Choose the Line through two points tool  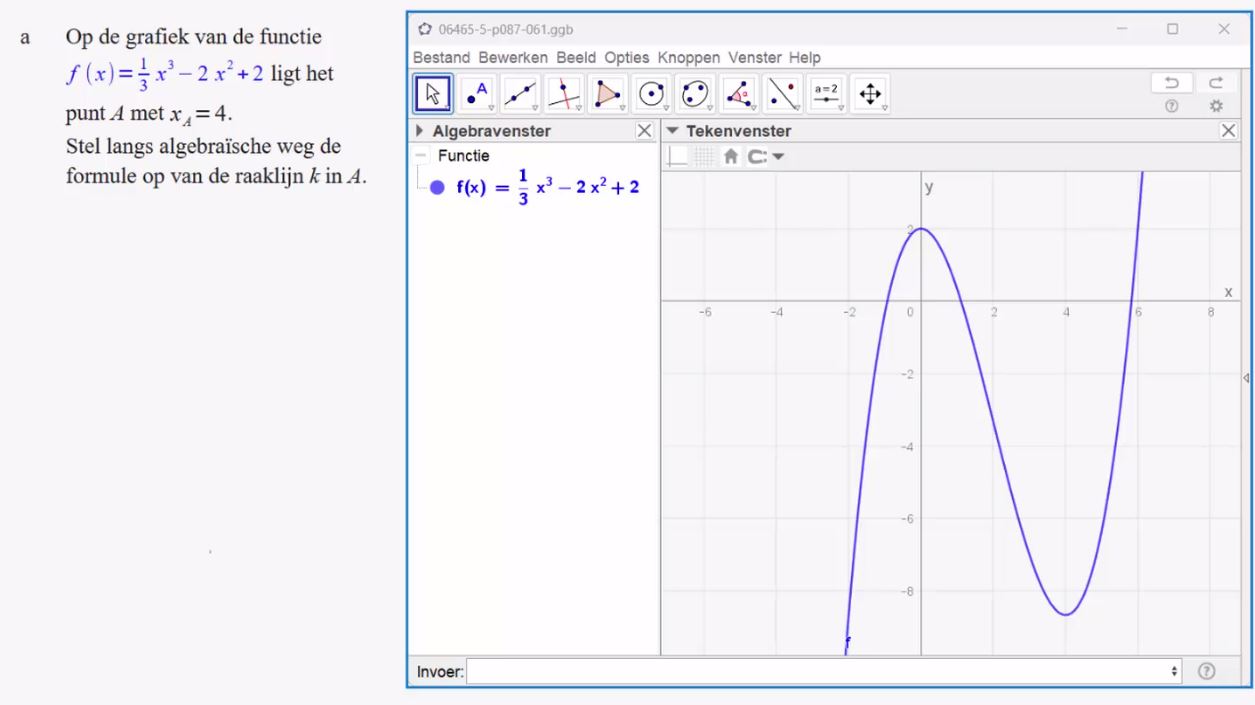(x=520, y=94)
